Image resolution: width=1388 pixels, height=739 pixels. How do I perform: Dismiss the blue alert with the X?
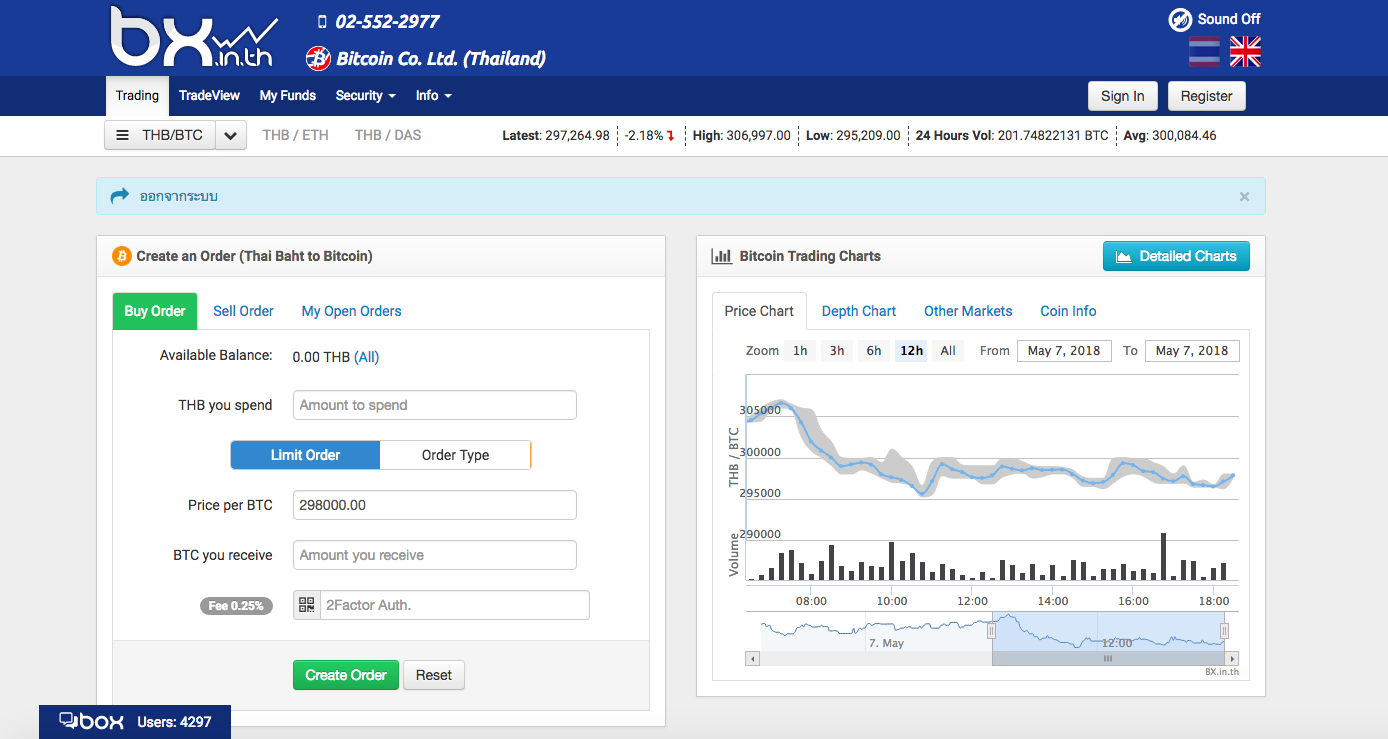click(1244, 197)
